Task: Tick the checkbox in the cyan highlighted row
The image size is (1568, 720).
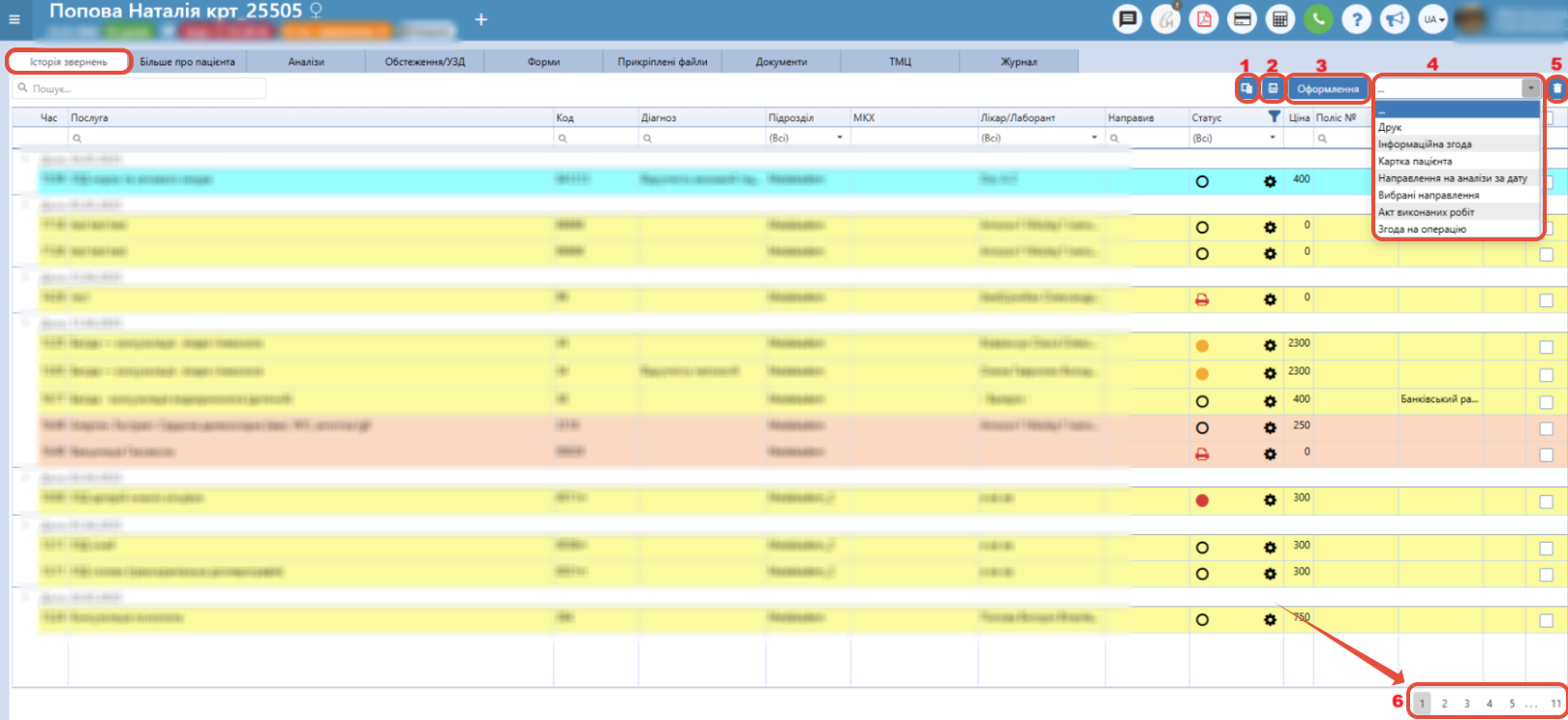Action: click(x=1546, y=182)
